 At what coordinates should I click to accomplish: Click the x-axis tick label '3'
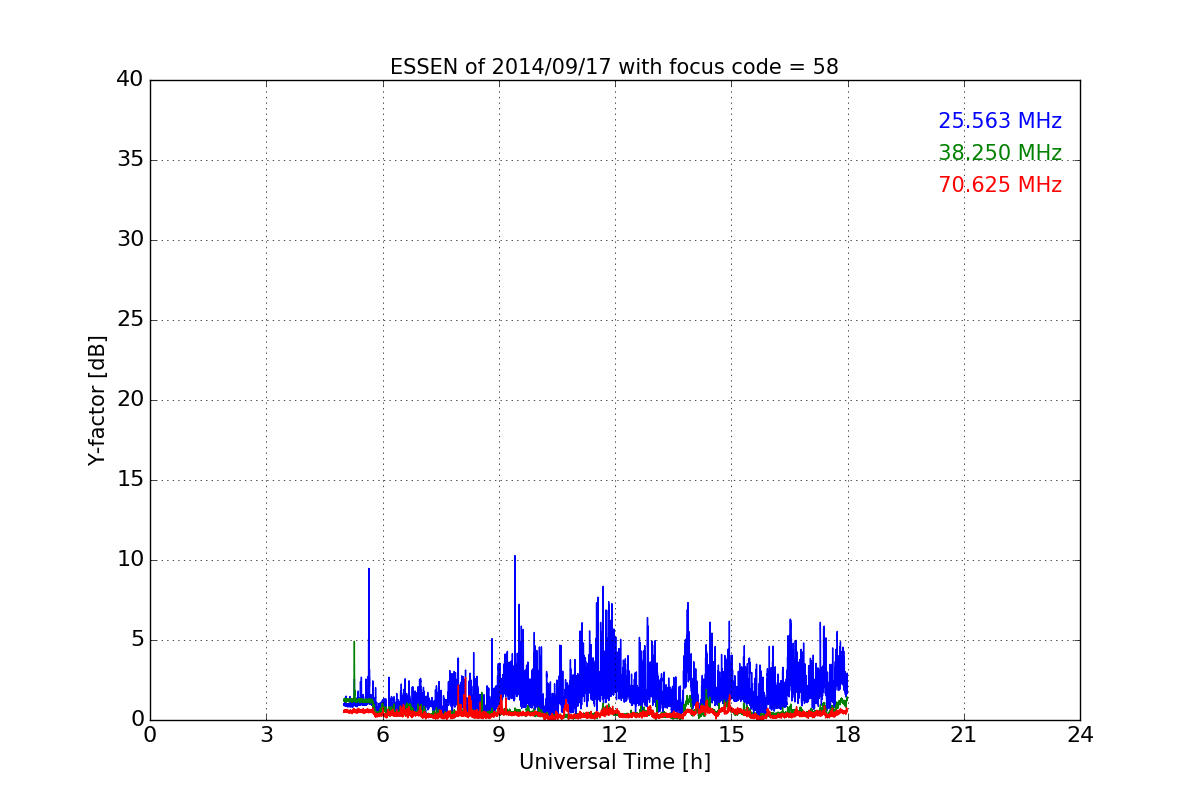pos(266,735)
